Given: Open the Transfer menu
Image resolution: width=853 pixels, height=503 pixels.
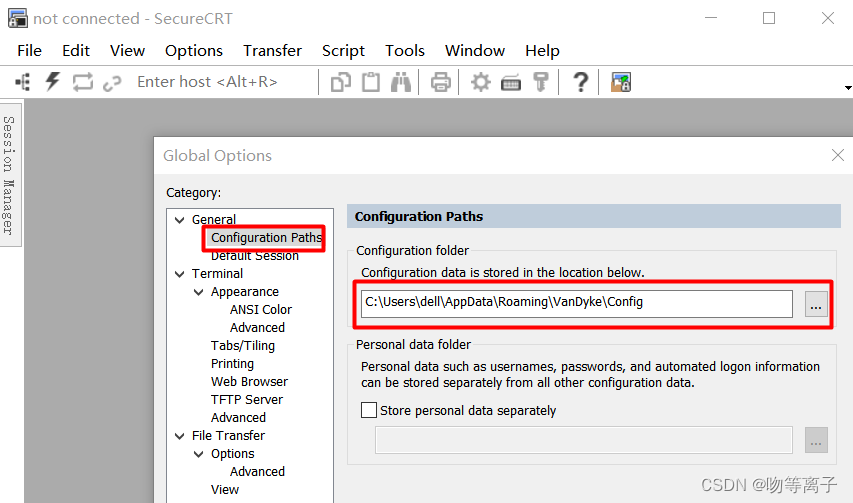Looking at the screenshot, I should pos(272,51).
